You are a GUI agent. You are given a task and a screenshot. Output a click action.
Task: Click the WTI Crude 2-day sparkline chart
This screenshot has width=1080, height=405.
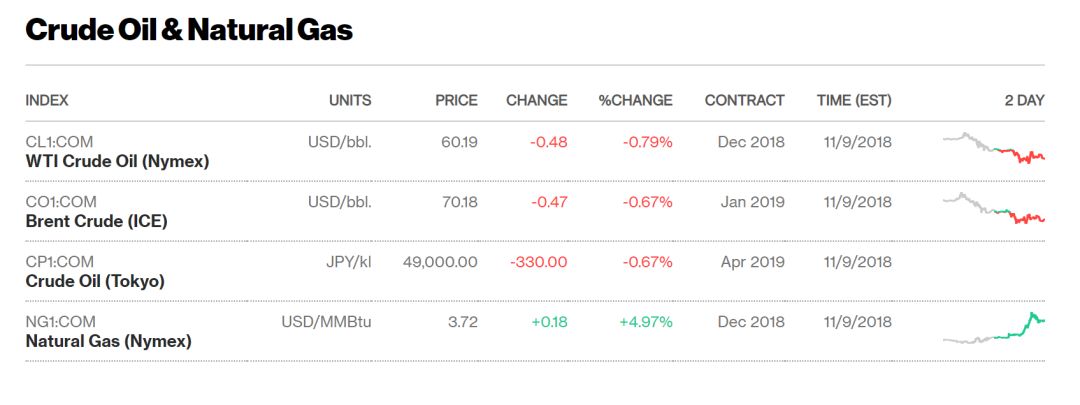tap(993, 148)
